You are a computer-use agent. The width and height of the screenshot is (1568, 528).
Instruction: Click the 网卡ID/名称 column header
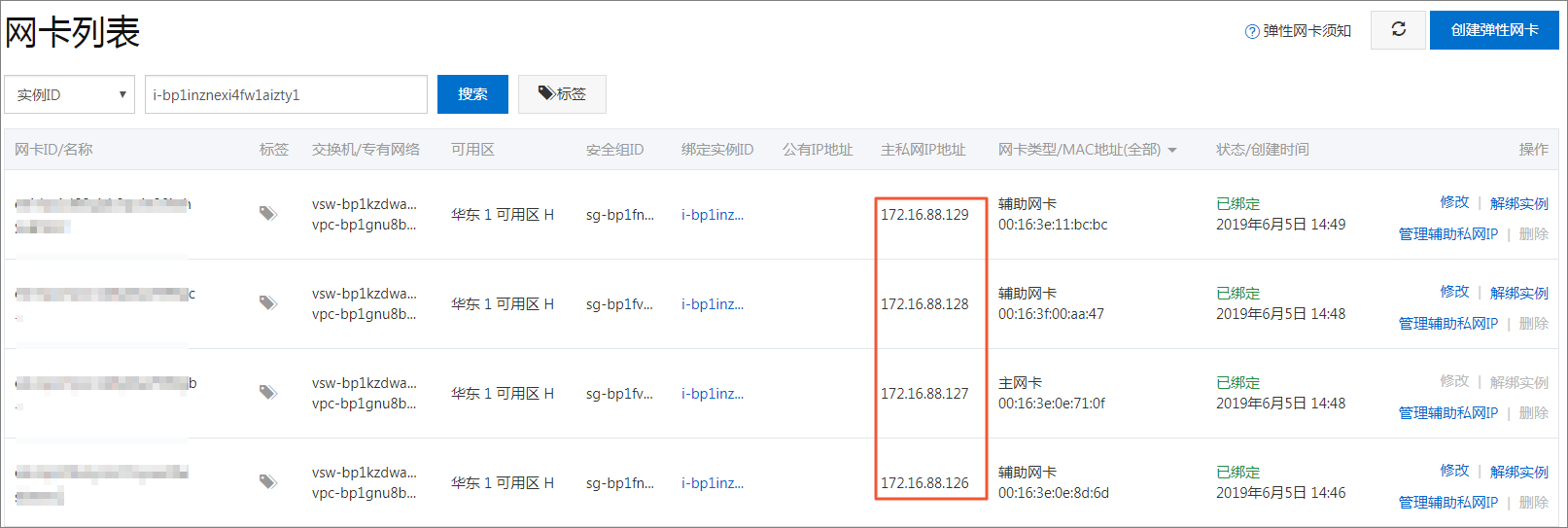tap(53, 150)
